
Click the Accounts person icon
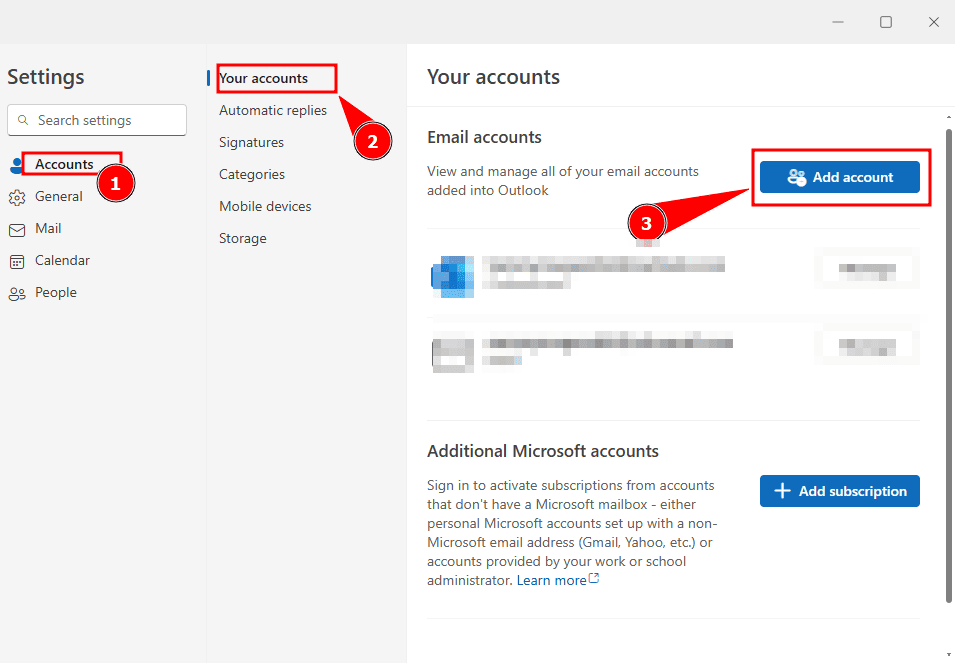(16, 165)
